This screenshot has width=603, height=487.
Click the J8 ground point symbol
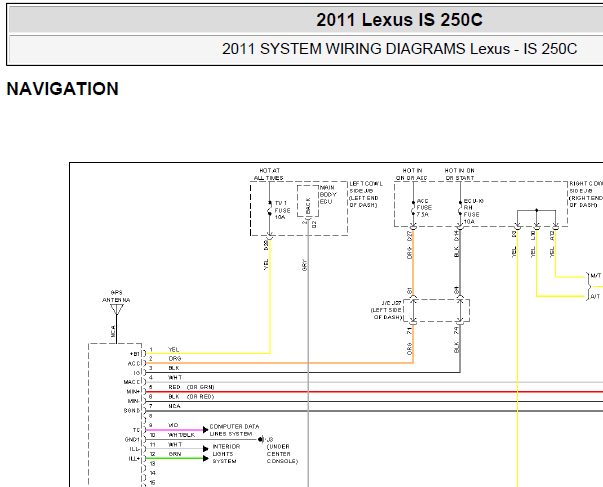261,440
